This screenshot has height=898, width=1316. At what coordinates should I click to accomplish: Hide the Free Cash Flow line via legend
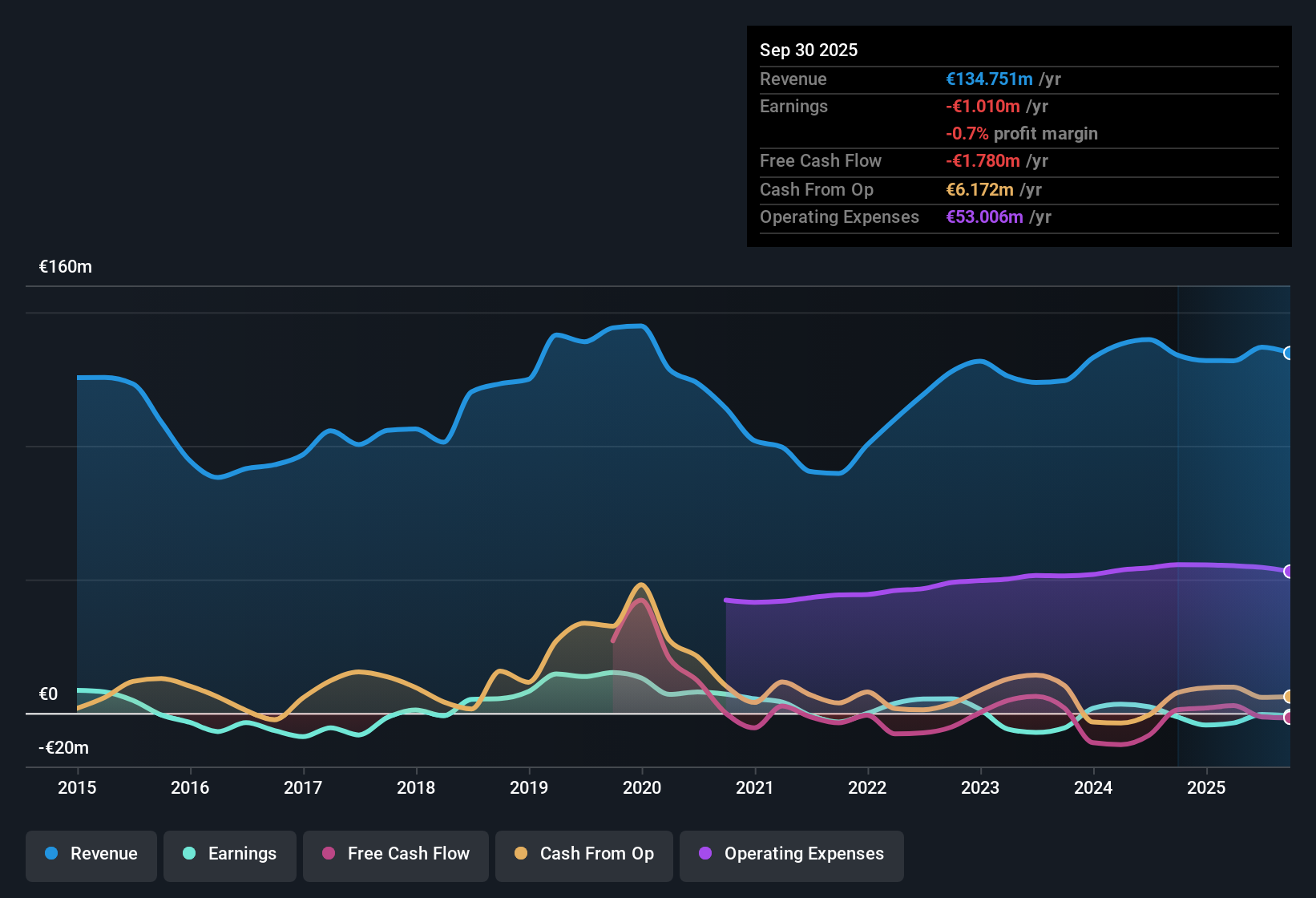point(395,854)
